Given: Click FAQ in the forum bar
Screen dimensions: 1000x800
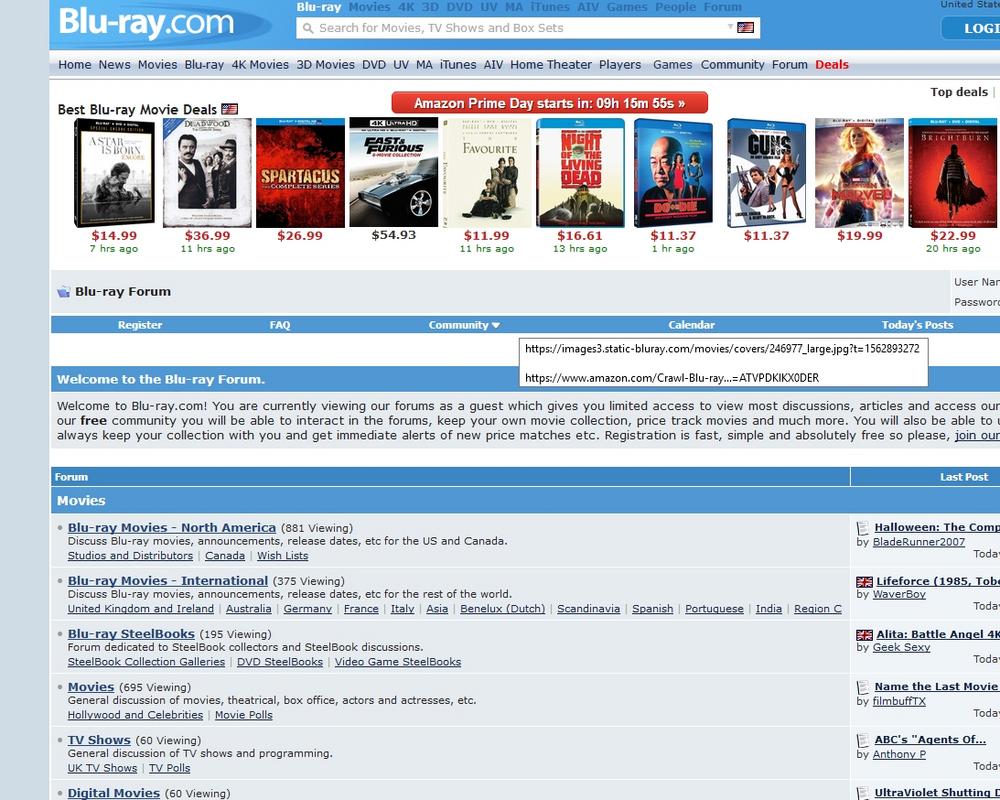Looking at the screenshot, I should click(279, 325).
